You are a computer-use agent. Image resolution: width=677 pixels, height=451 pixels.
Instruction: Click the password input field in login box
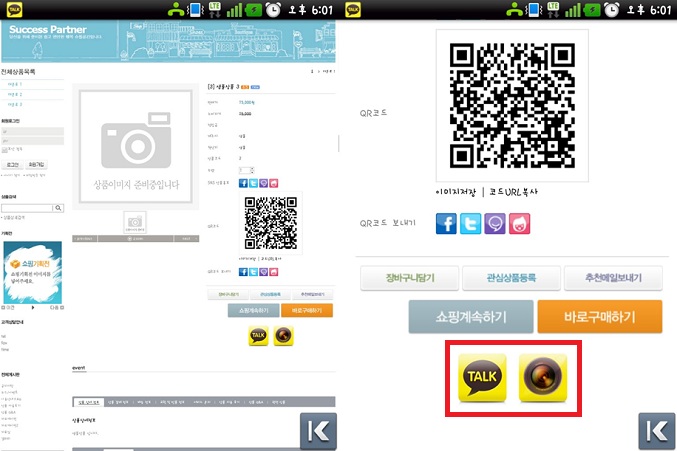click(32, 141)
